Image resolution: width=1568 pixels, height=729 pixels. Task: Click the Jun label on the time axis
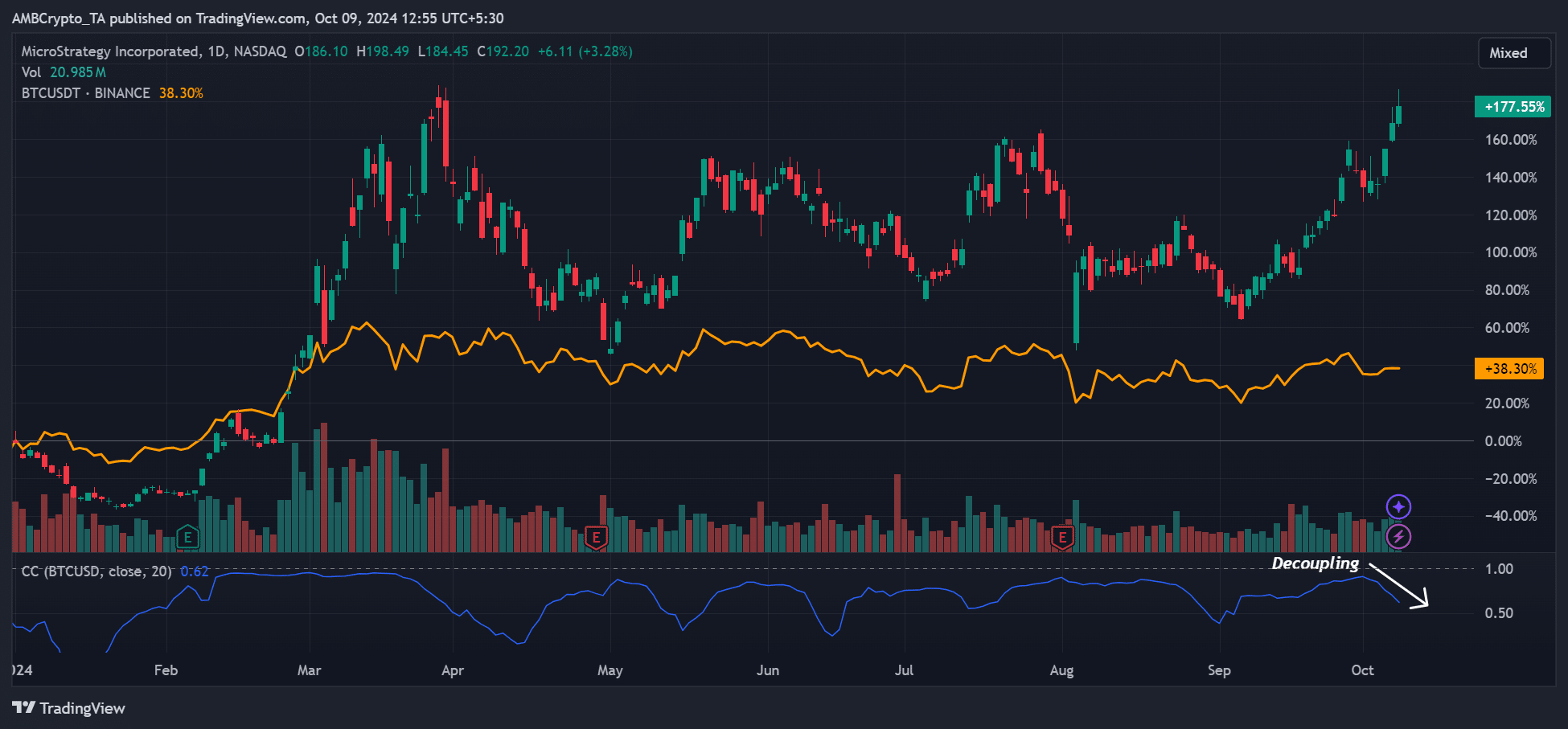pyautogui.click(x=768, y=670)
